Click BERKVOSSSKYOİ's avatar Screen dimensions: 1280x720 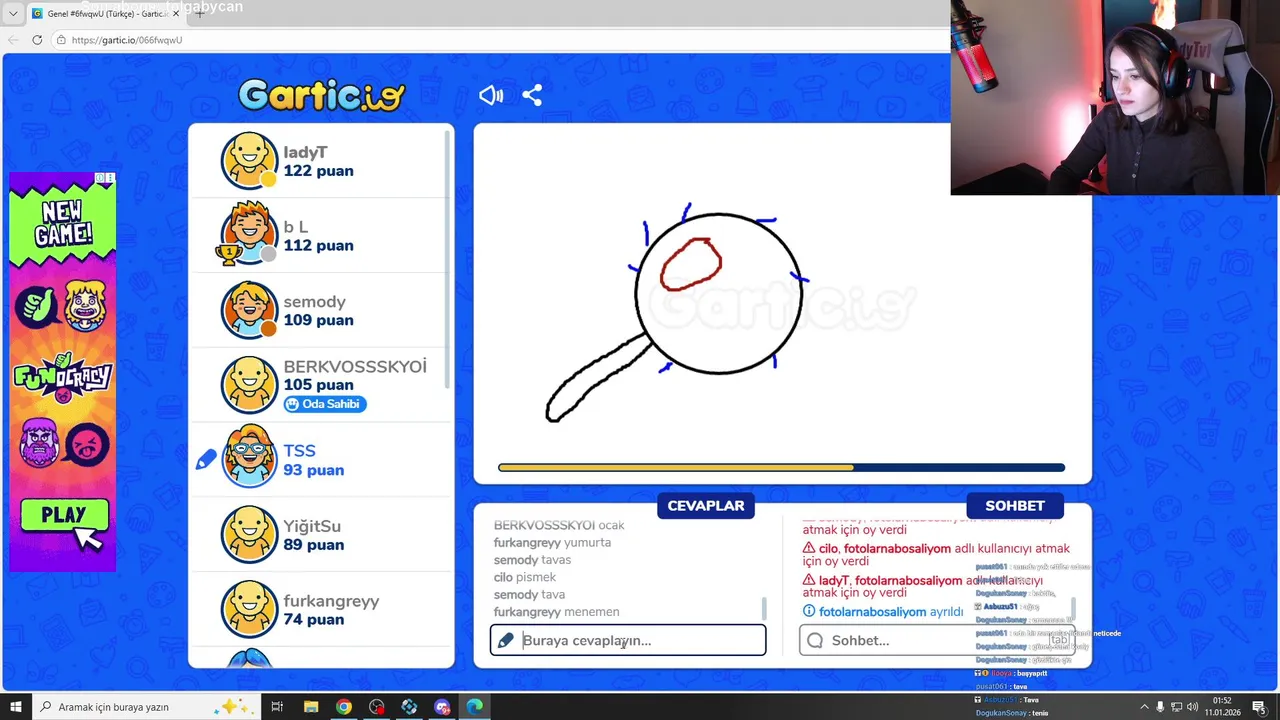coord(249,384)
